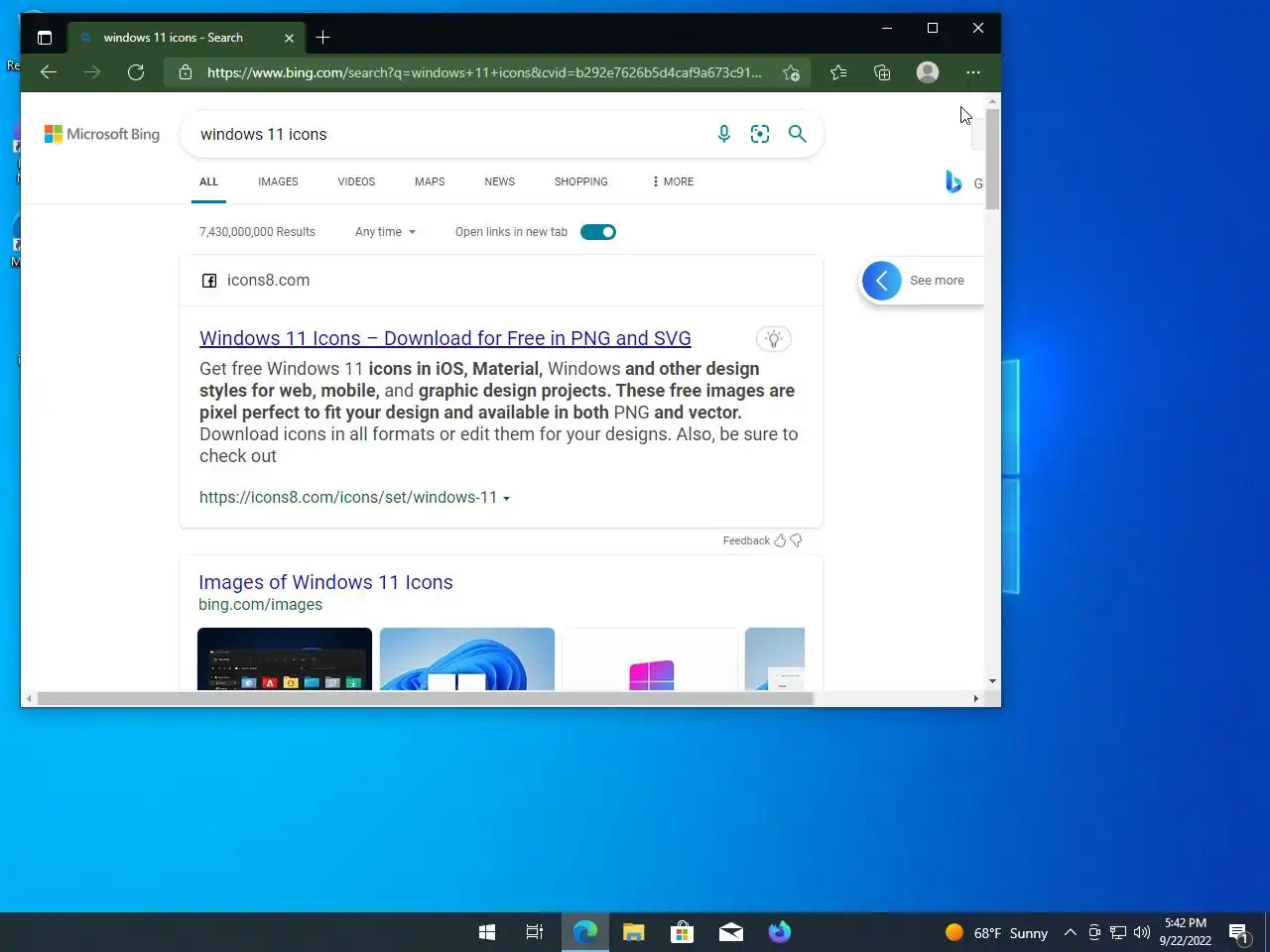Open the browser profile menu
Viewport: 1270px width, 952px height.
tap(928, 72)
